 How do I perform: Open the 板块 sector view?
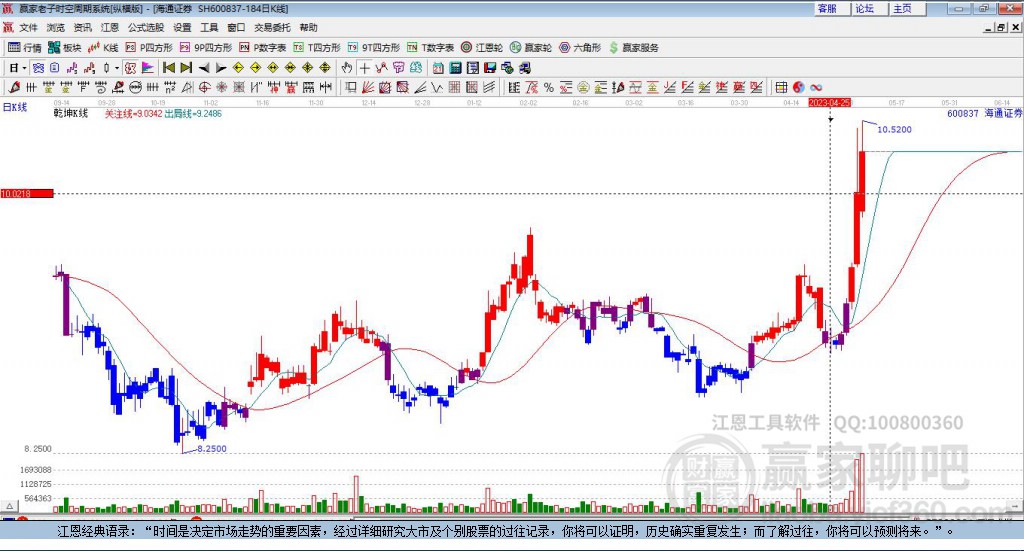(x=65, y=48)
